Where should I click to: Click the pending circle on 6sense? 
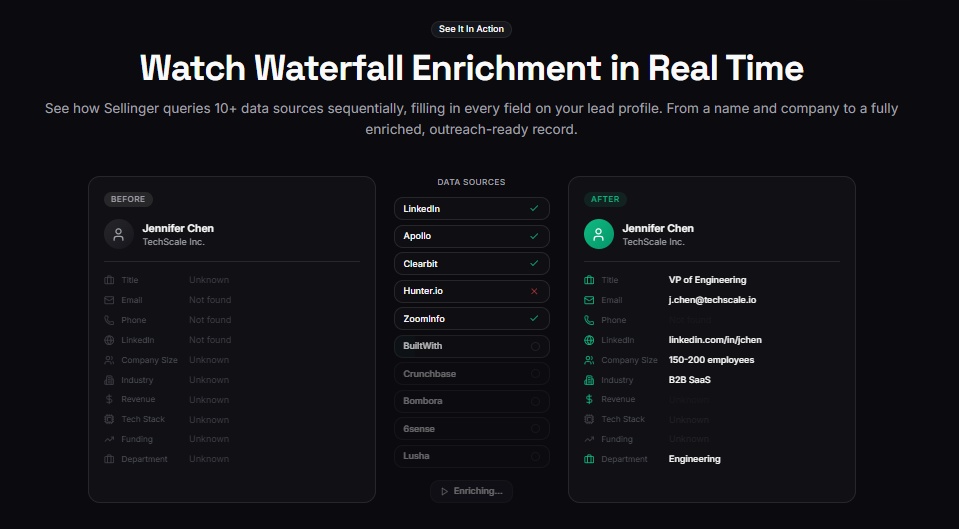coord(535,429)
